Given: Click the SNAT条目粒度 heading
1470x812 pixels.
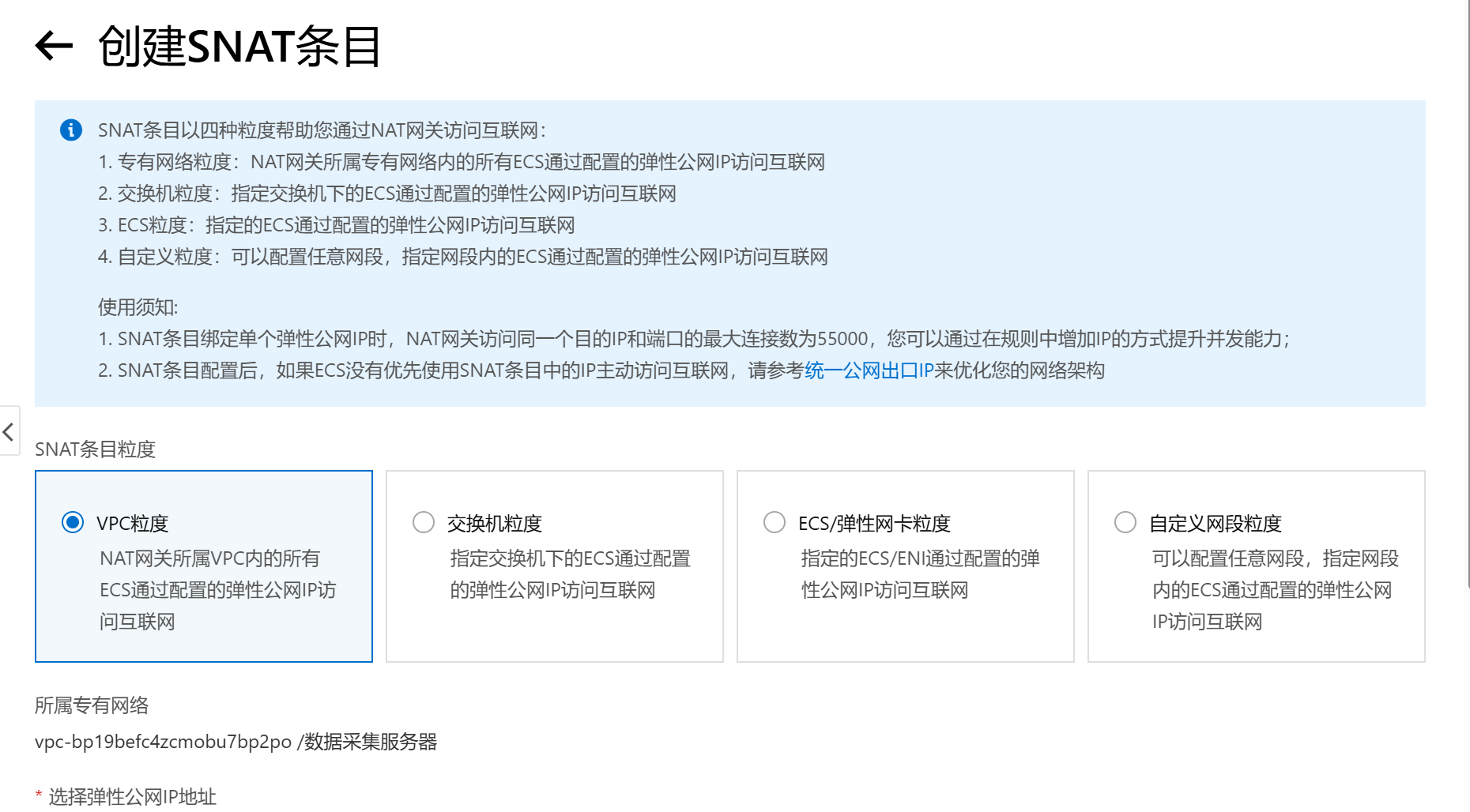Looking at the screenshot, I should [96, 449].
